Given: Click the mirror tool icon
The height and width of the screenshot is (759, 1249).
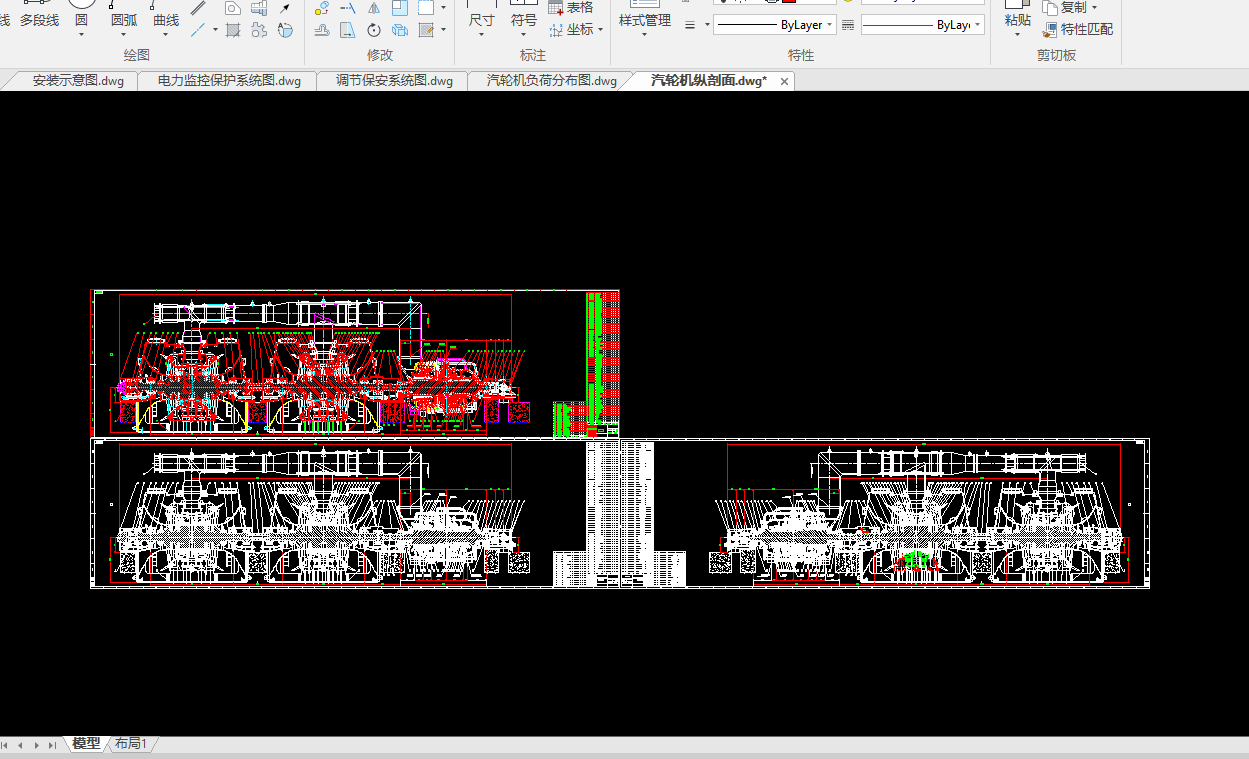Looking at the screenshot, I should click(374, 8).
